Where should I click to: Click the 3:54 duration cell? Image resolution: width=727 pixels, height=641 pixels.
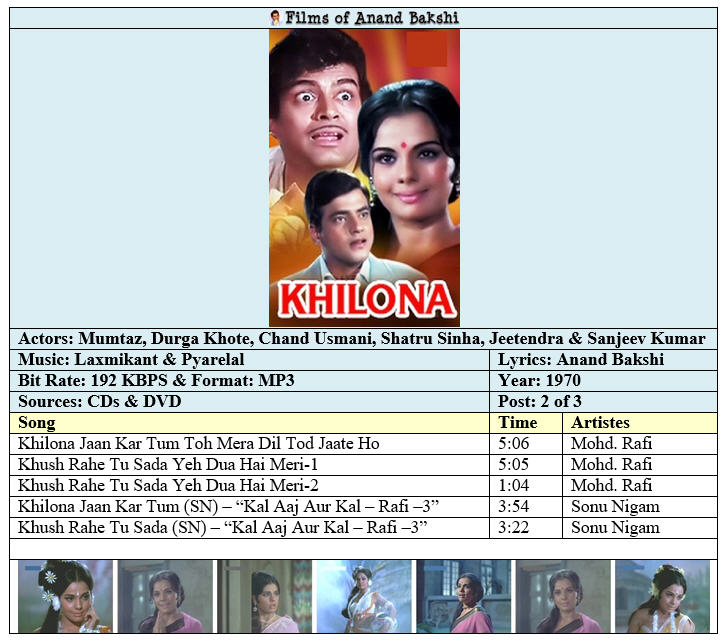pyautogui.click(x=526, y=507)
